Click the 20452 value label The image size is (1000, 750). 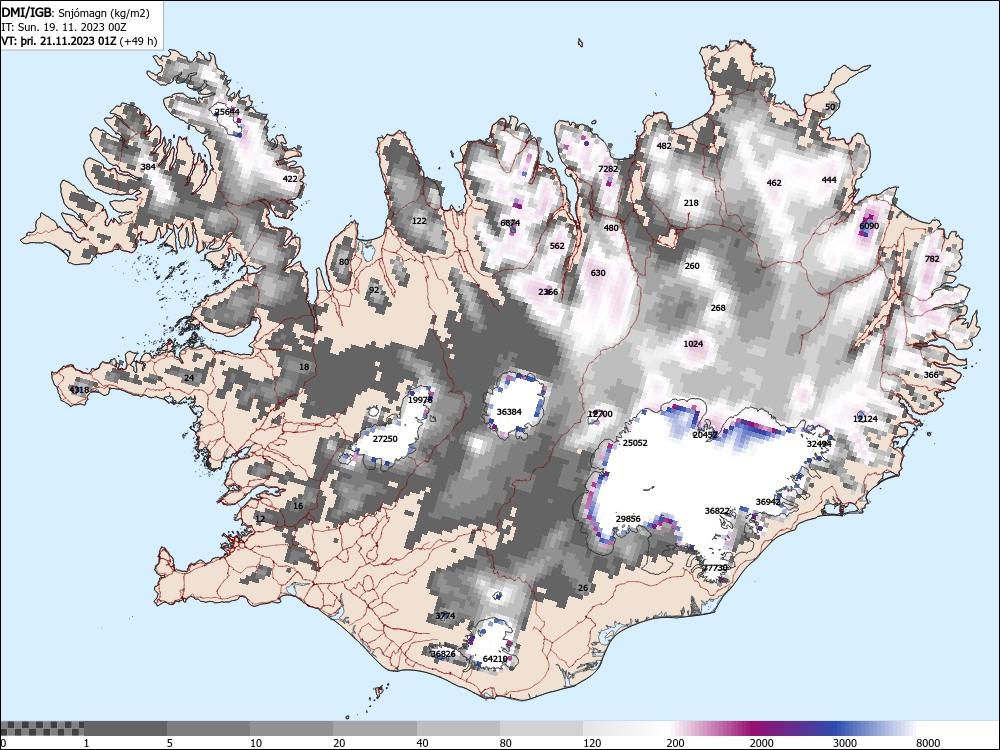coord(705,435)
